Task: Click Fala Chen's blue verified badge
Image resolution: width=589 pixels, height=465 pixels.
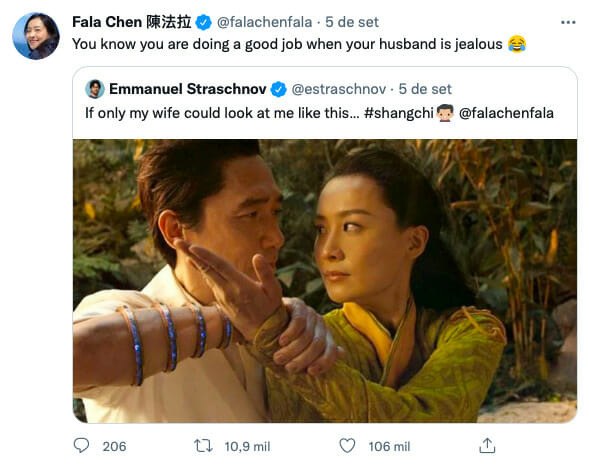Action: click(204, 23)
